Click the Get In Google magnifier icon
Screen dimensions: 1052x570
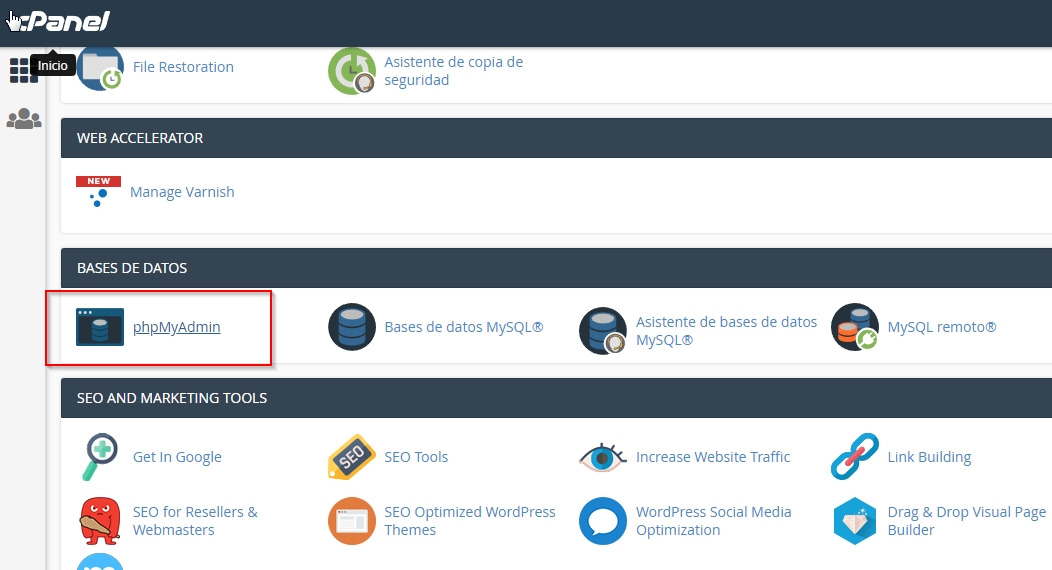[x=100, y=457]
